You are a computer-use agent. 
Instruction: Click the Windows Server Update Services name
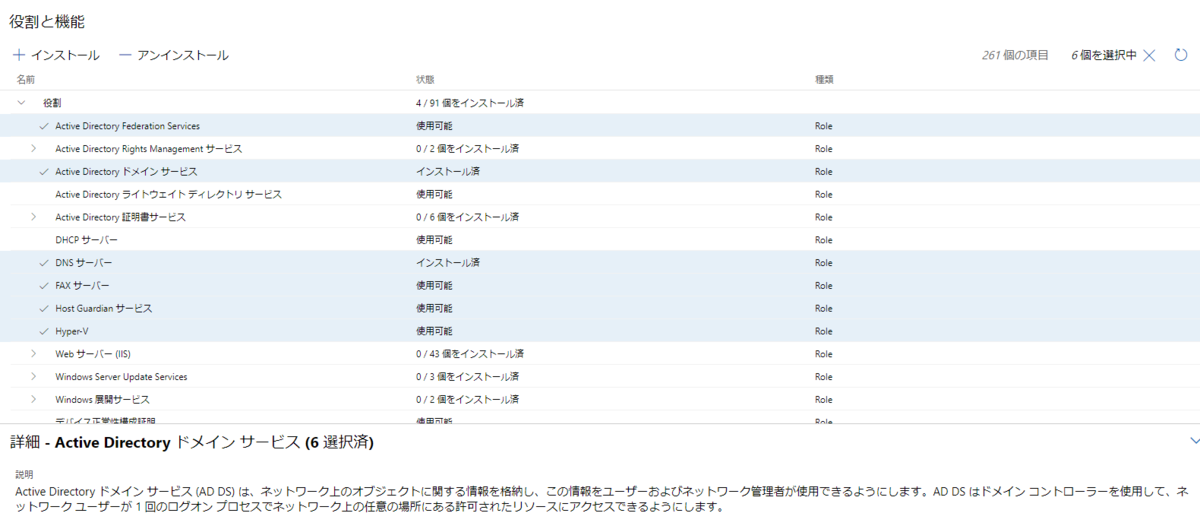(x=121, y=377)
